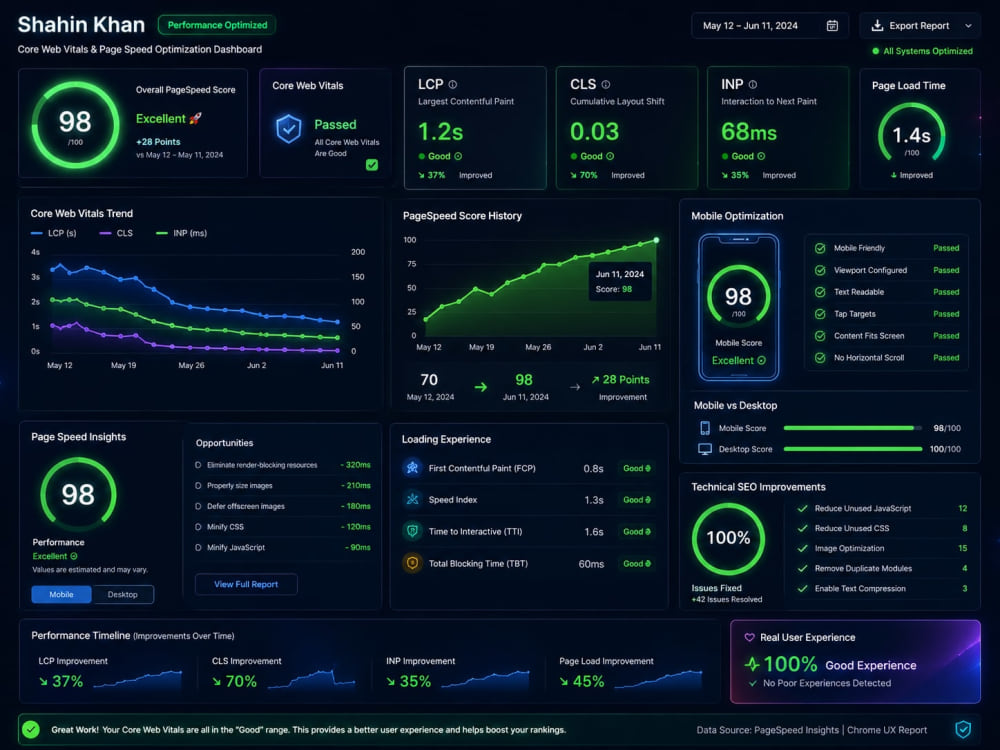This screenshot has width=1000, height=750.
Task: Click the LCP Improvement sparkline
Action: (138, 679)
